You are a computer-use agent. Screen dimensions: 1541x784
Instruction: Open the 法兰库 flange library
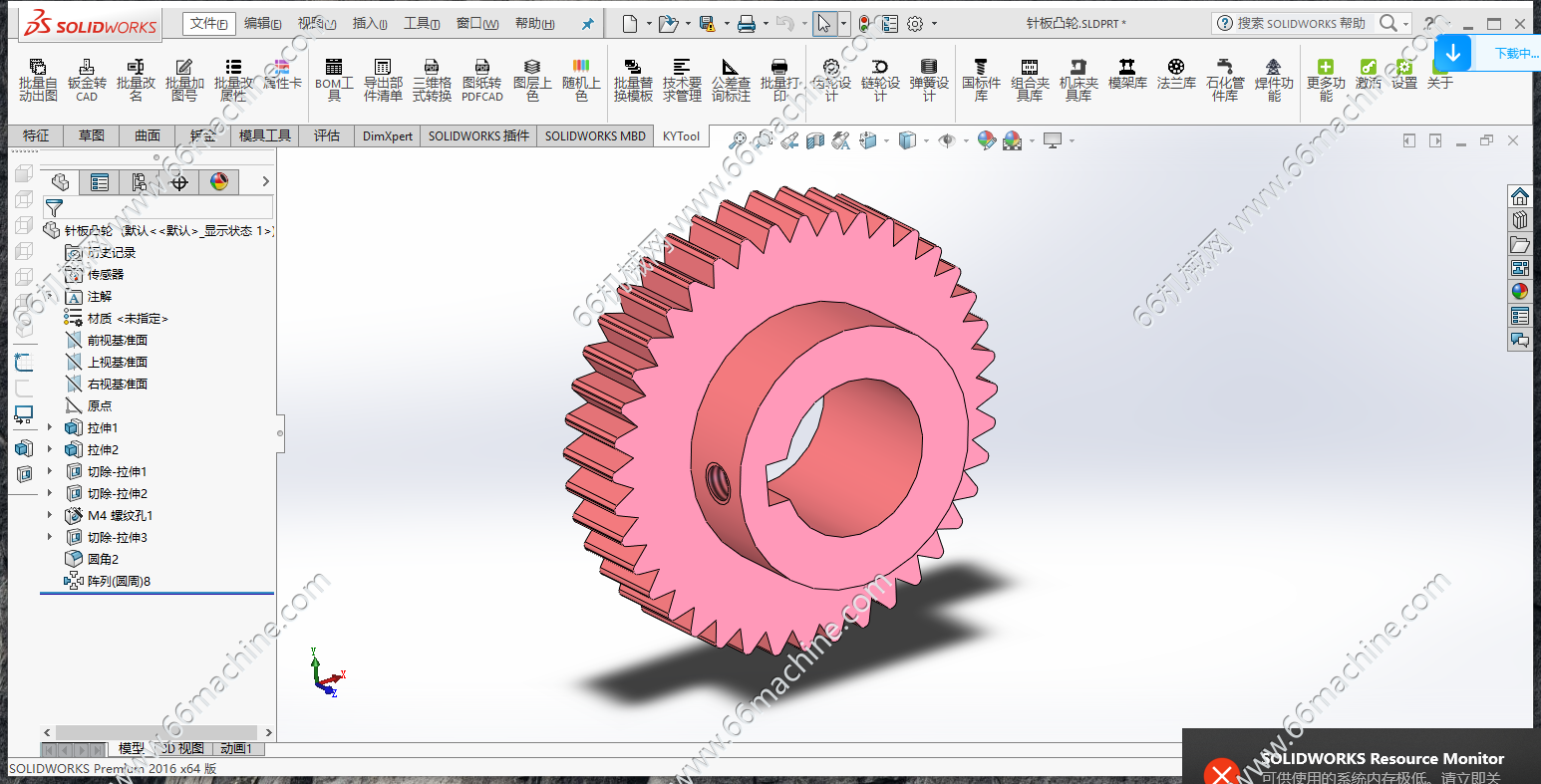[x=1176, y=75]
